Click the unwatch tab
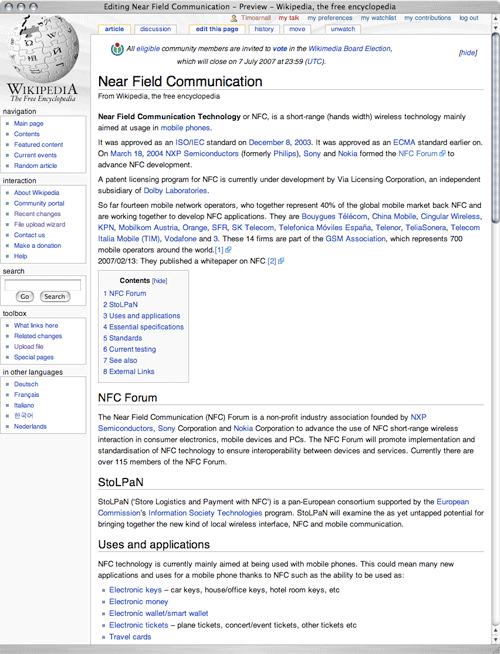The width and height of the screenshot is (500, 654). click(x=343, y=29)
